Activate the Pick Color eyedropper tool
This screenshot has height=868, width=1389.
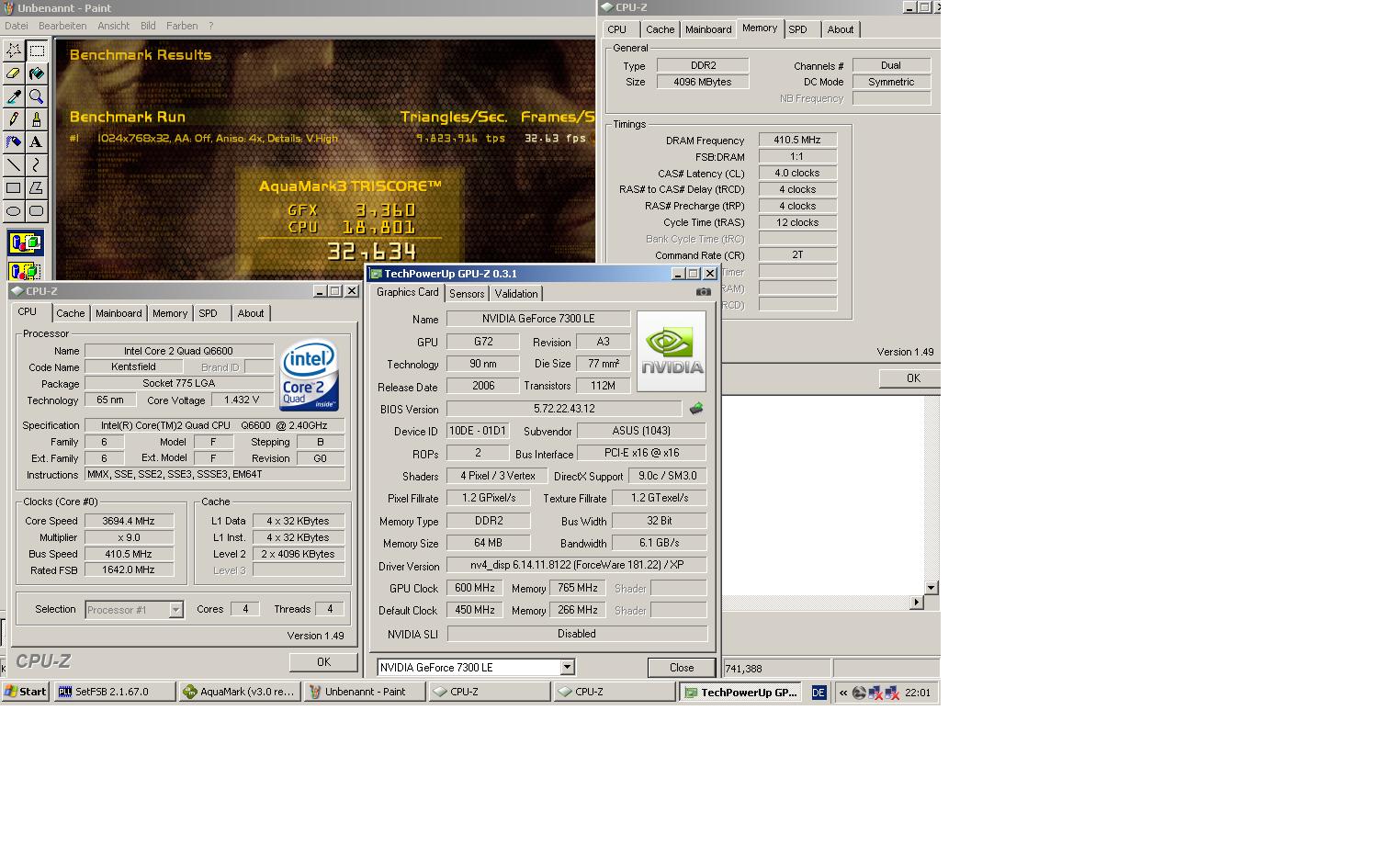[x=14, y=96]
